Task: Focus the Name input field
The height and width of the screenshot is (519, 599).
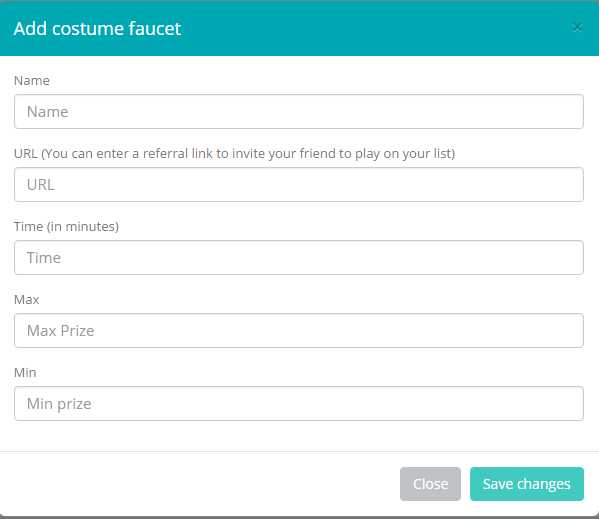Action: (x=299, y=112)
